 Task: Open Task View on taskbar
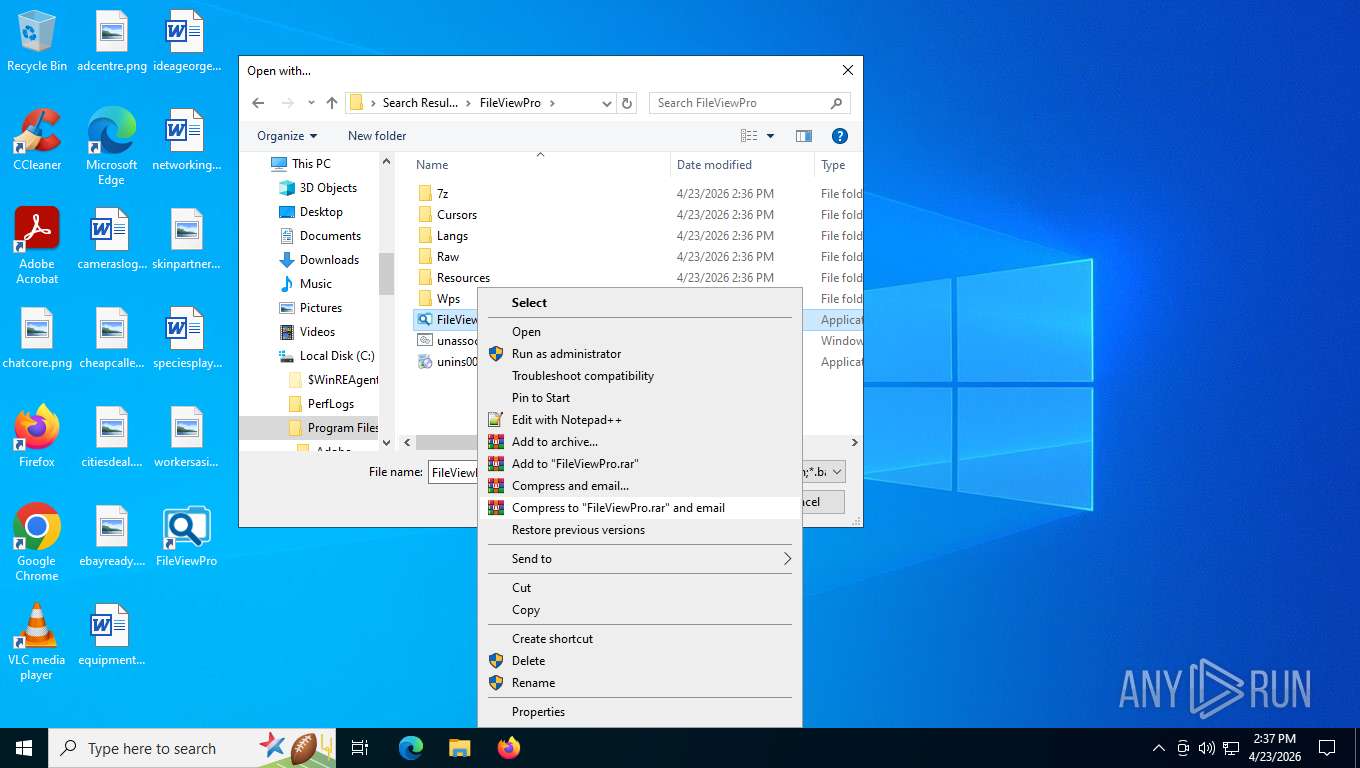360,748
